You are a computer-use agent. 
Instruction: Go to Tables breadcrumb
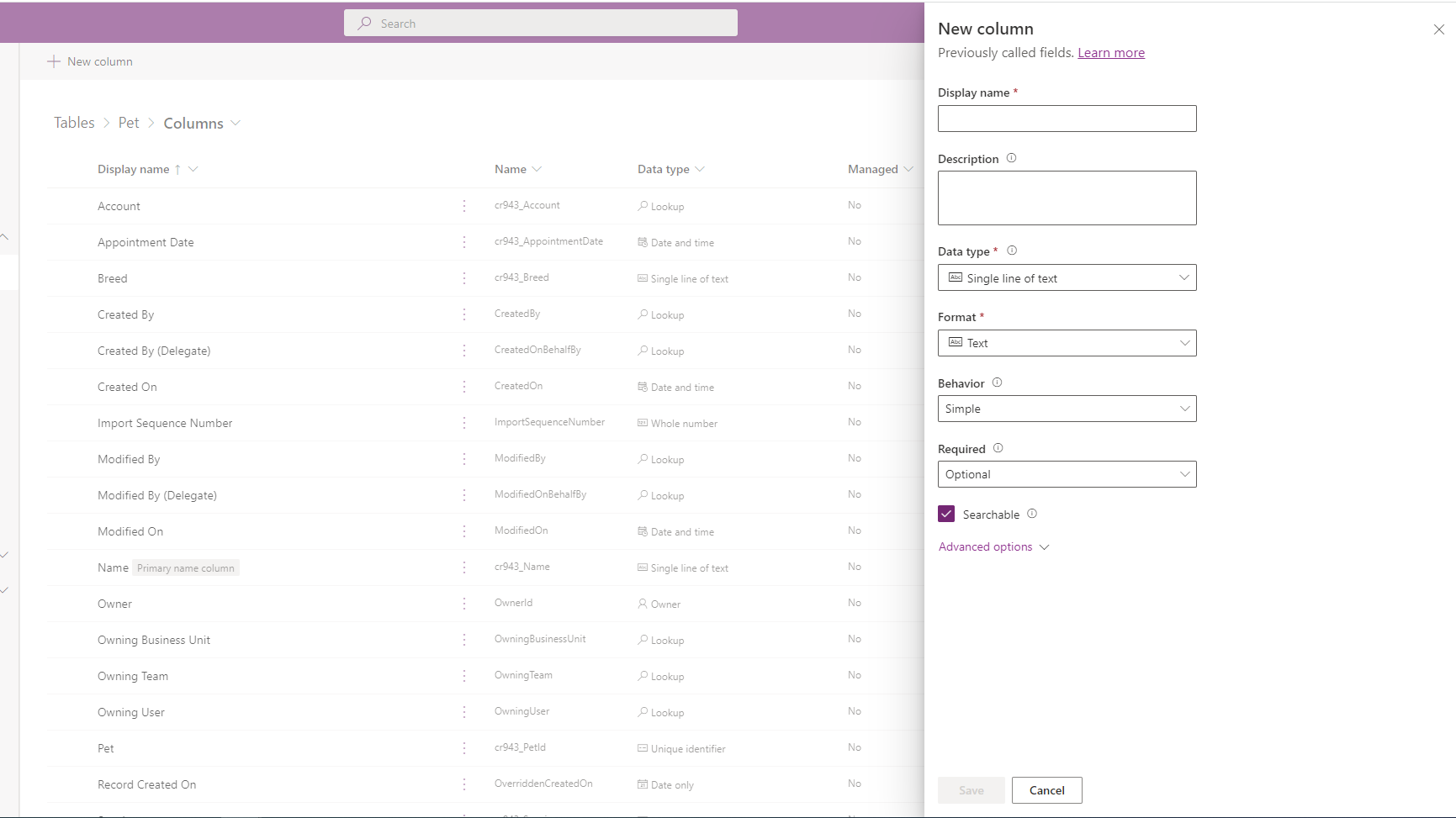click(x=74, y=123)
